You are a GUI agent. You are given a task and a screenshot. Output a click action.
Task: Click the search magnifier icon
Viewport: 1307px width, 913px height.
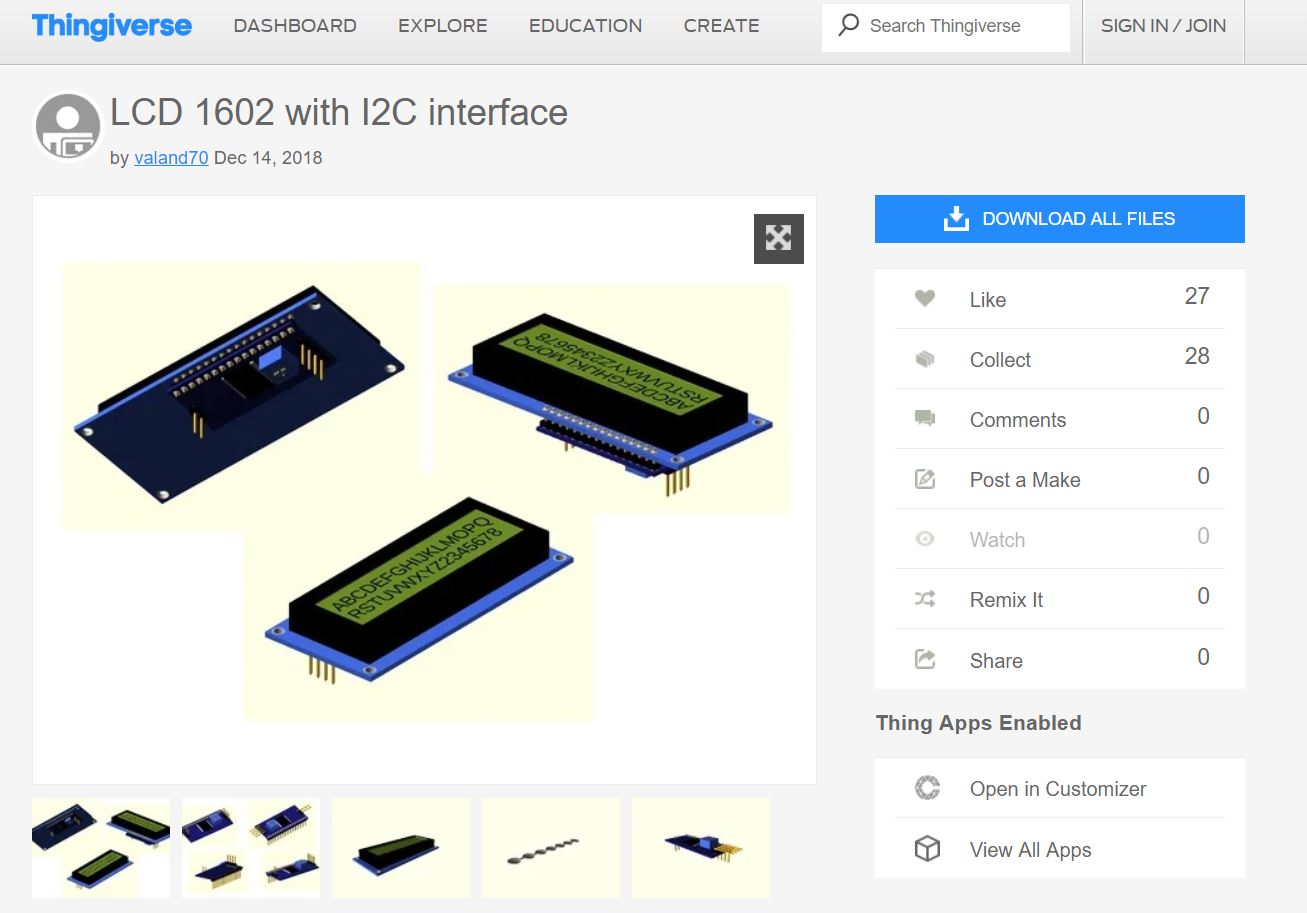pos(848,25)
